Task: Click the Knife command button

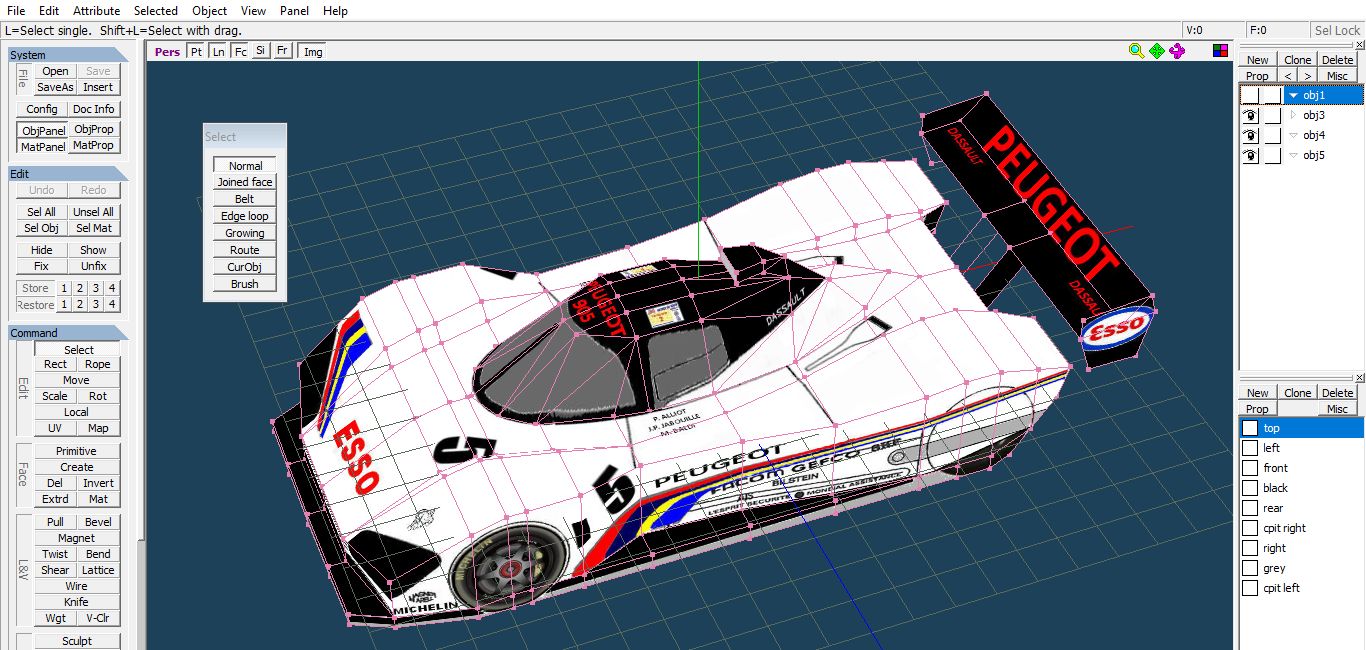Action: click(x=76, y=602)
